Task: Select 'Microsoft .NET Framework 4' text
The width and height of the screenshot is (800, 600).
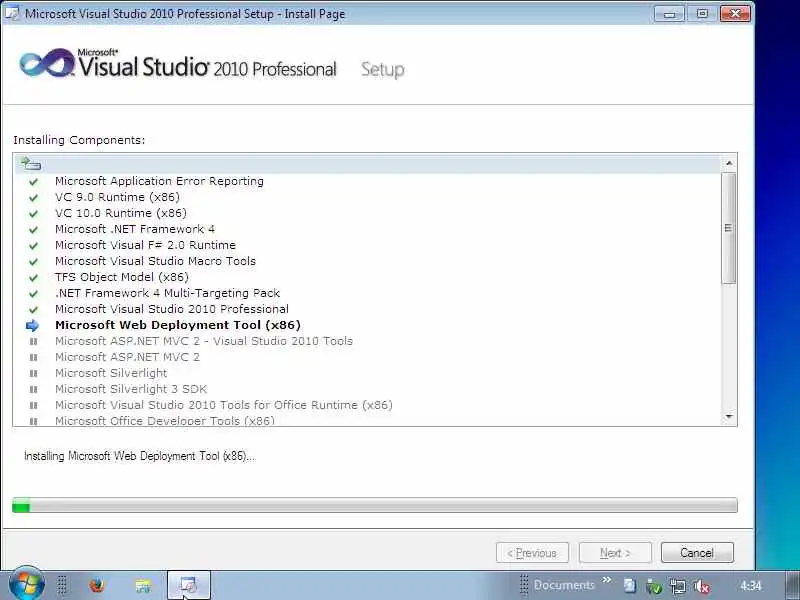Action: click(x=135, y=229)
